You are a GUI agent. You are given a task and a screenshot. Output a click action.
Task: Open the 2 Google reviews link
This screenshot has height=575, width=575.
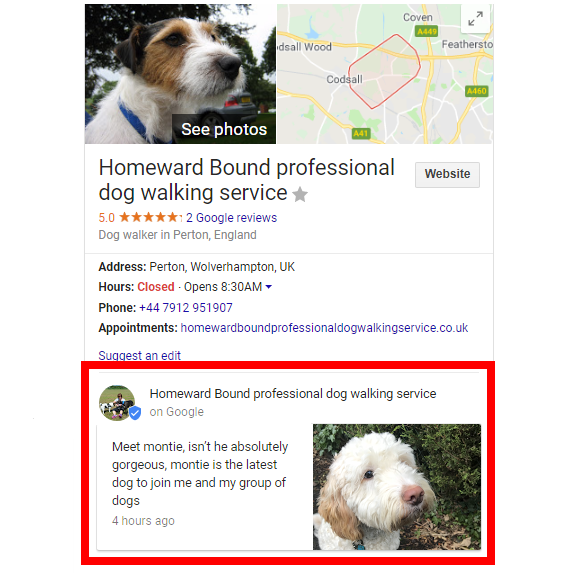(x=231, y=217)
